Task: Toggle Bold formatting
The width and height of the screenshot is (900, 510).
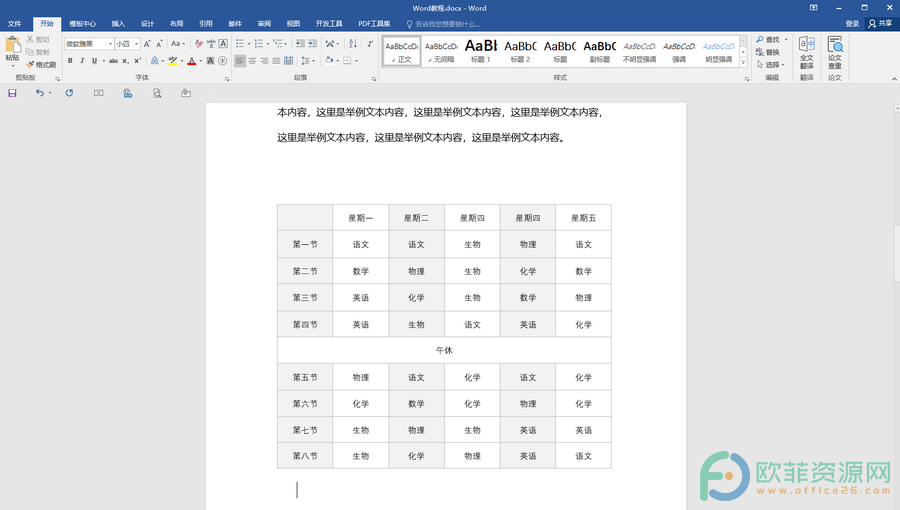Action: pos(70,60)
